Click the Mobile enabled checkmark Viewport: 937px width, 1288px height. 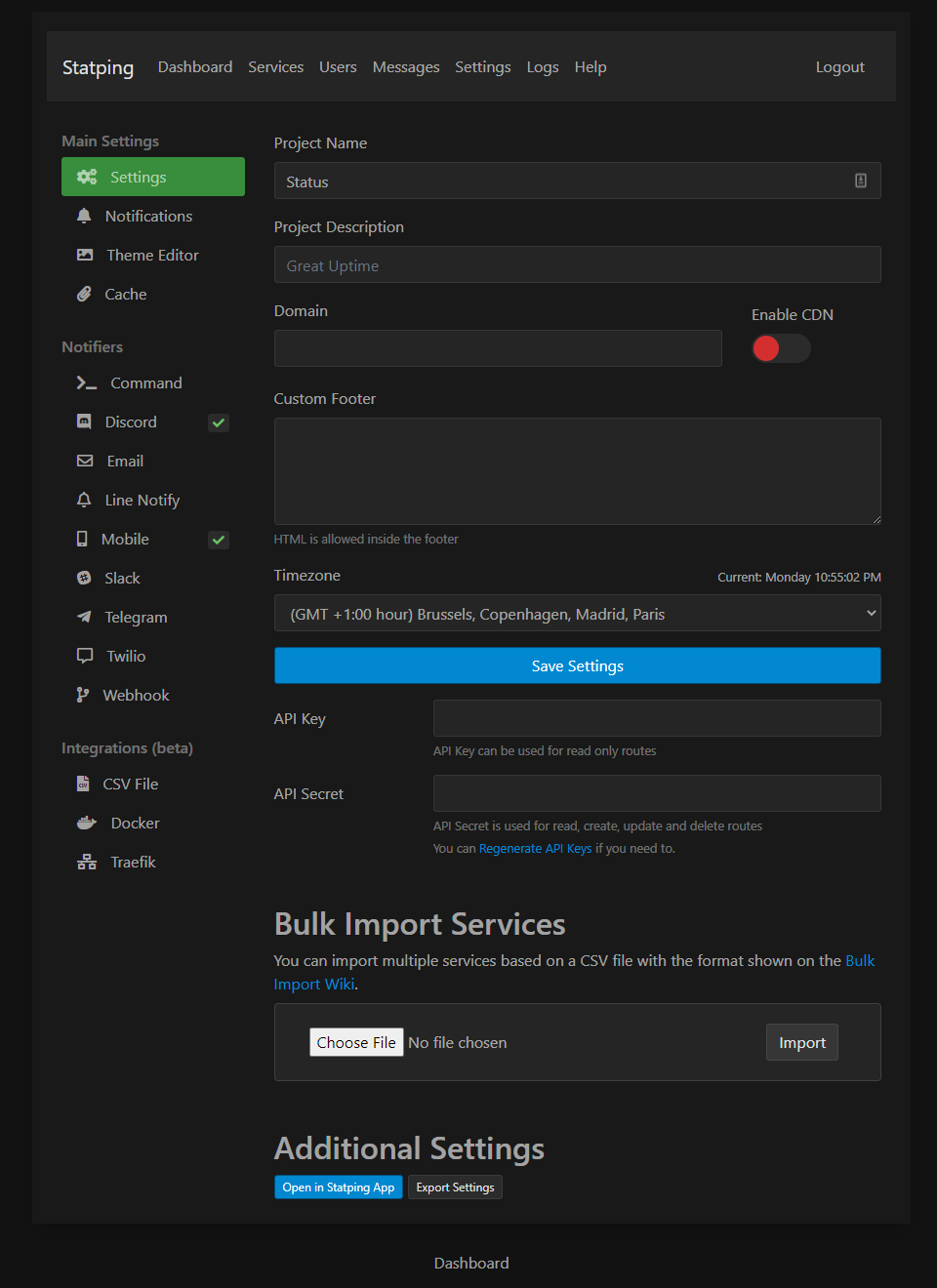[x=219, y=540]
